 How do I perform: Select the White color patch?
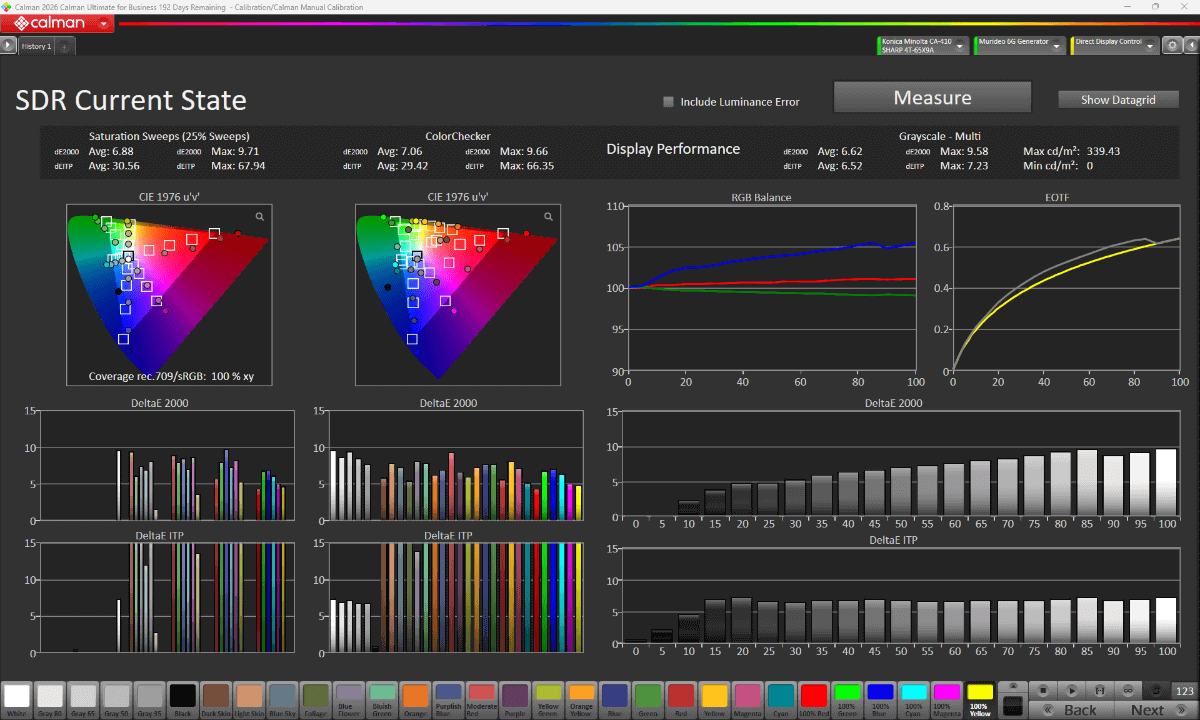(x=17, y=699)
